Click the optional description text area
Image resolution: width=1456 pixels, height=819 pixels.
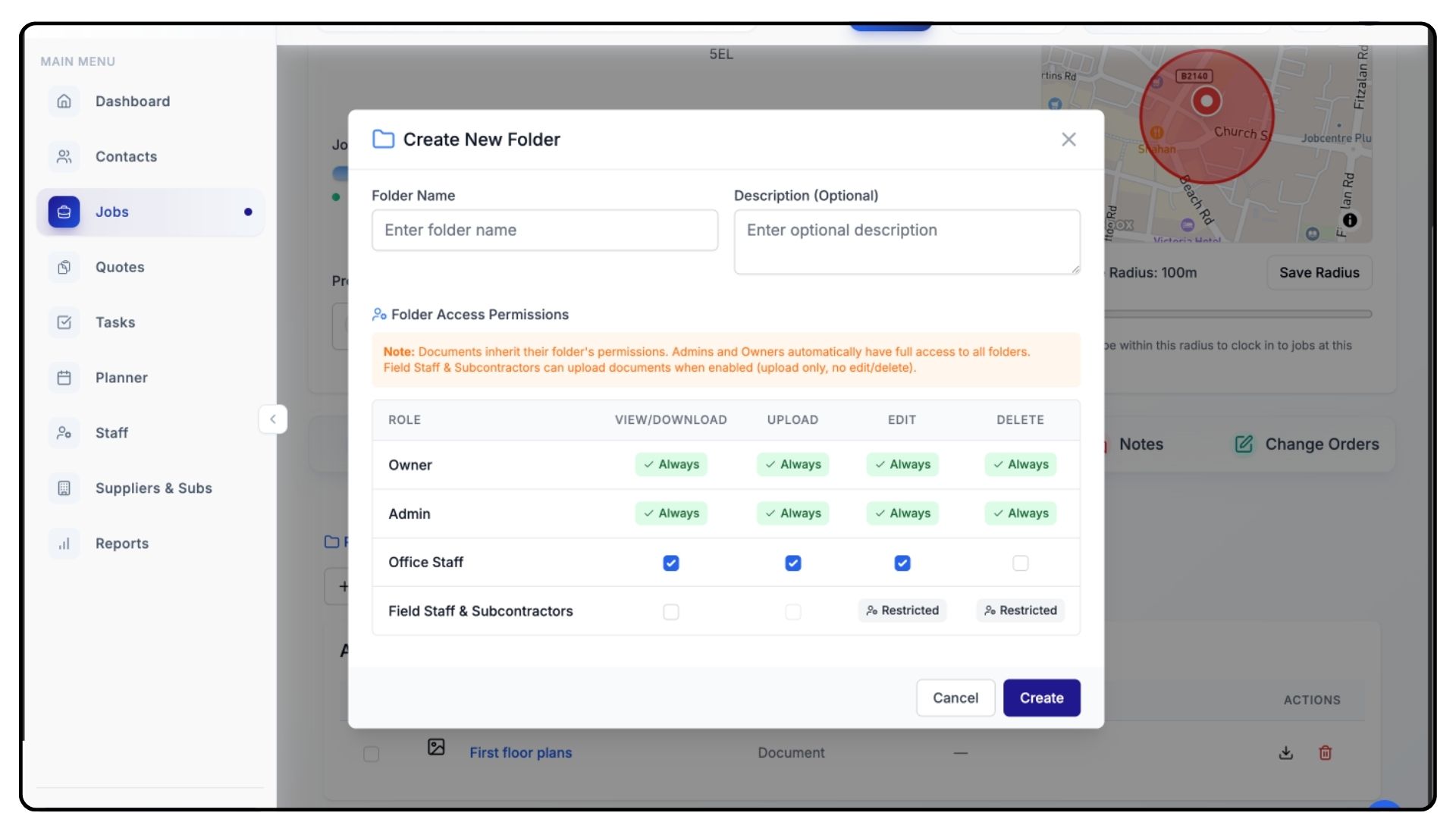click(906, 241)
